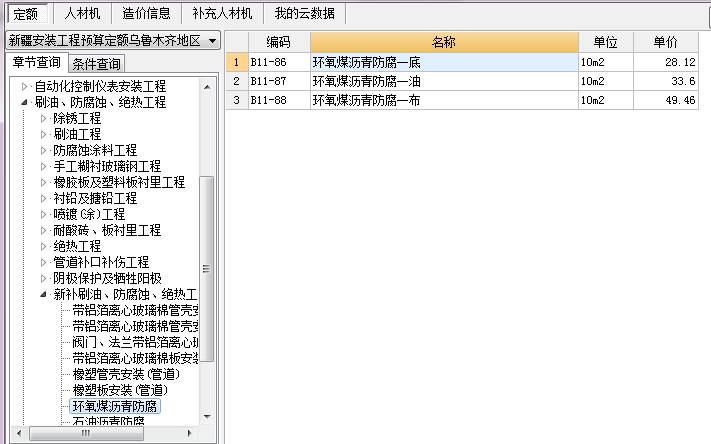The image size is (711, 444).
Task: Select 除锈工程 in the chapter tree
Action: tap(77, 118)
